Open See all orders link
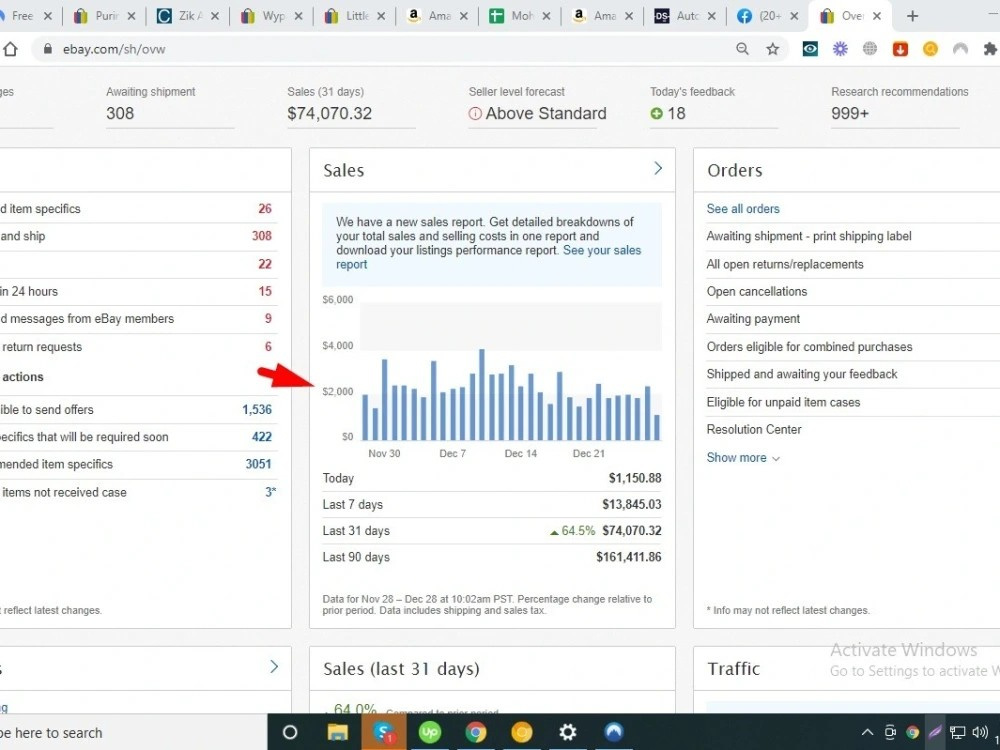Viewport: 1000px width, 750px height. point(743,209)
